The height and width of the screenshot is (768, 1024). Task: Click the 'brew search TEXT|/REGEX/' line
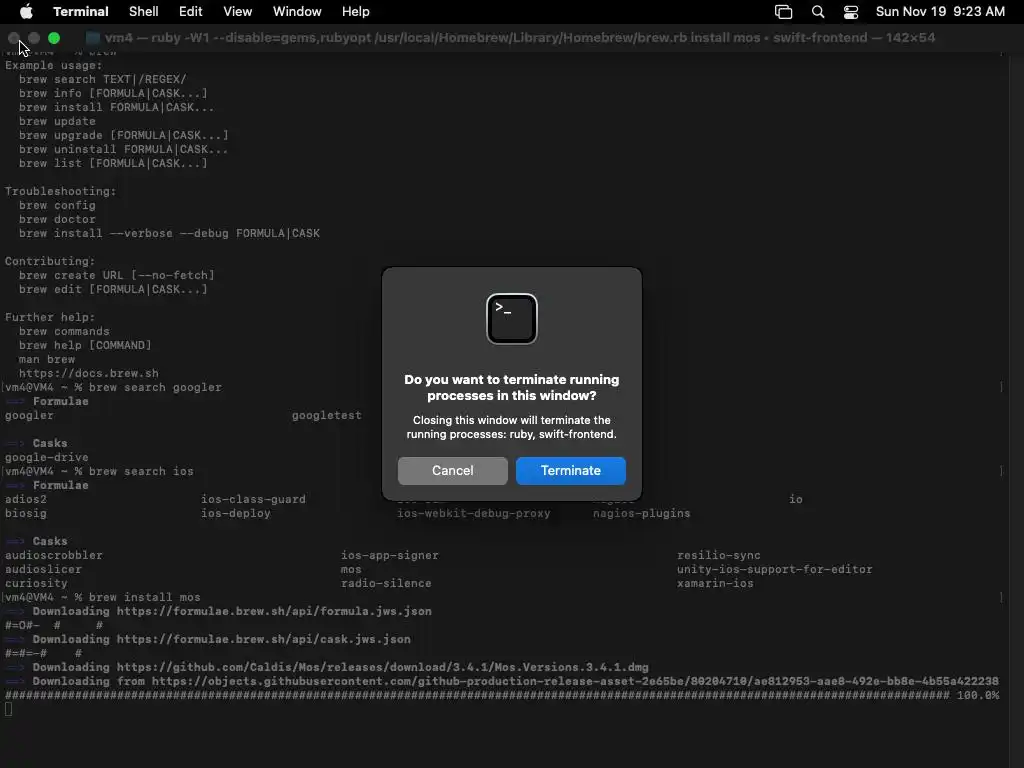pos(103,80)
